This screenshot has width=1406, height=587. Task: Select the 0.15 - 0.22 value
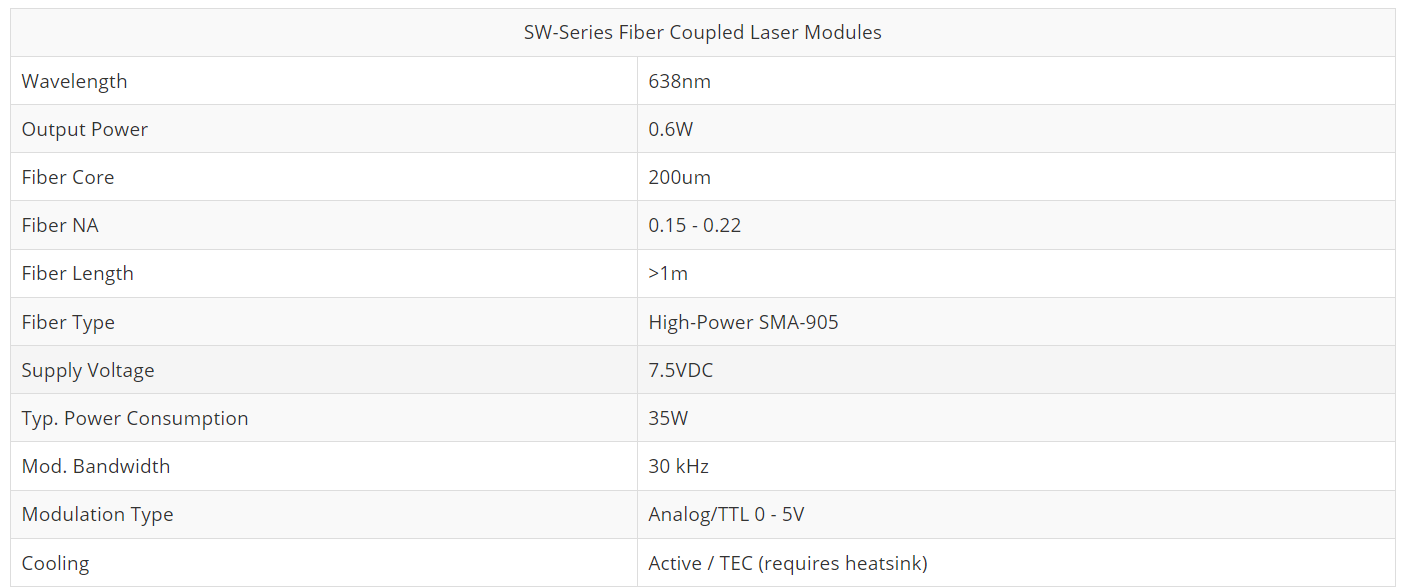pyautogui.click(x=694, y=225)
